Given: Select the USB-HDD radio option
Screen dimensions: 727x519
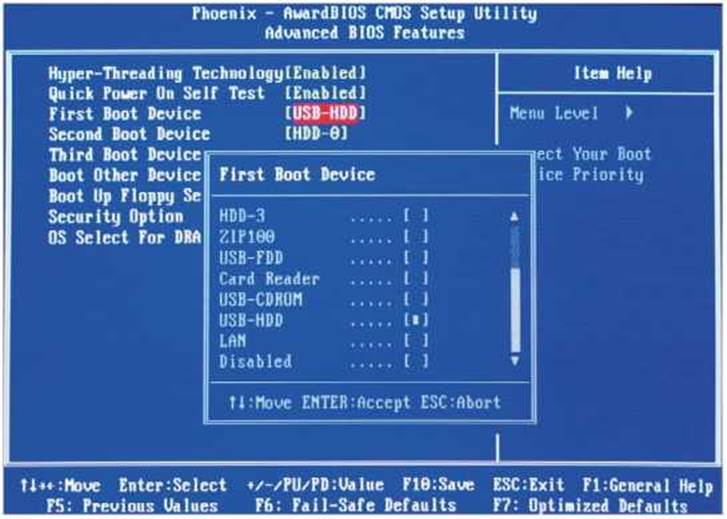Looking at the screenshot, I should [x=415, y=320].
